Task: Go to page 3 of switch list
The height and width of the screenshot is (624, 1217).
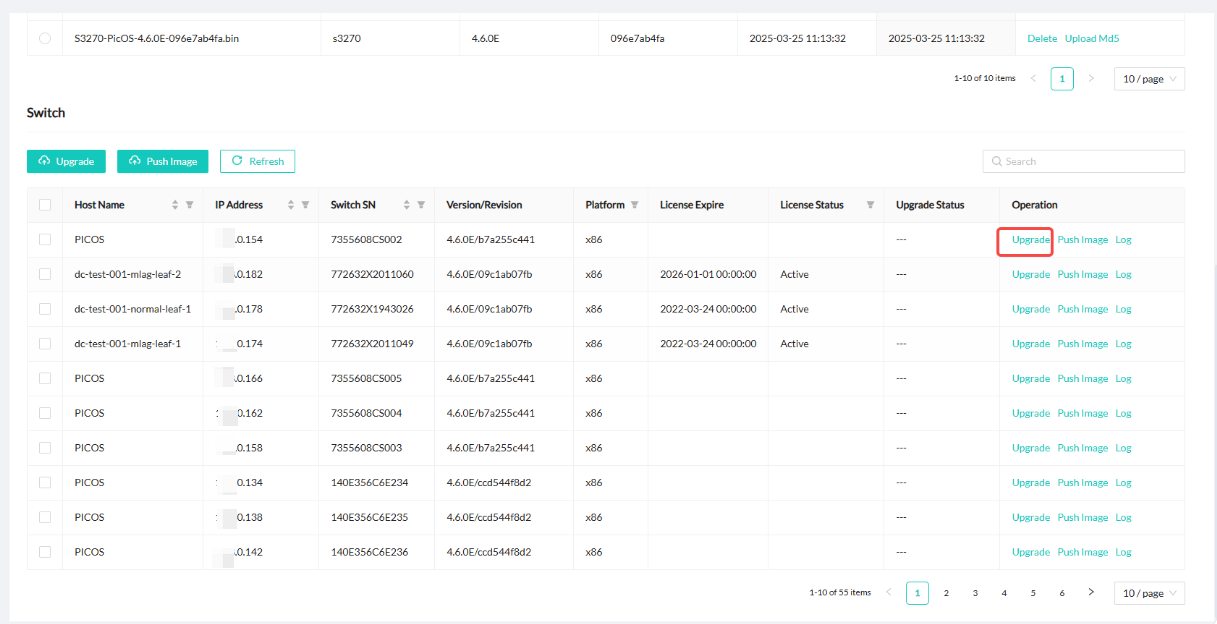Action: pos(975,593)
